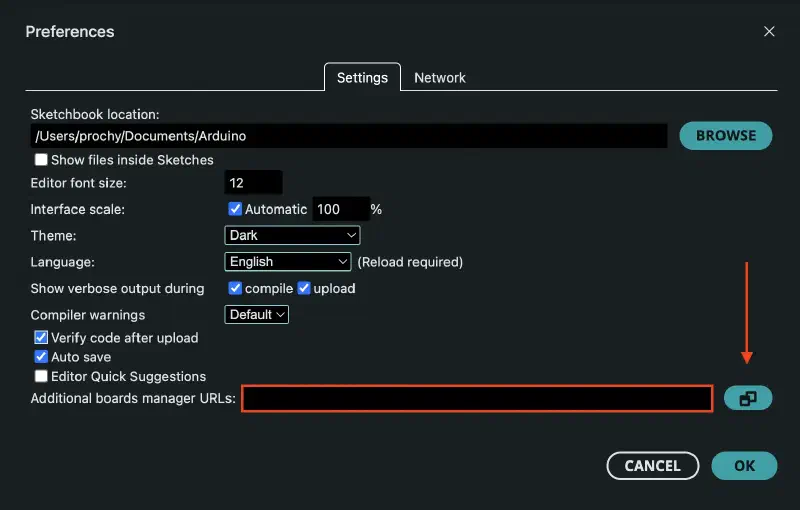Toggle Show files inside Sketches checkbox

point(41,160)
